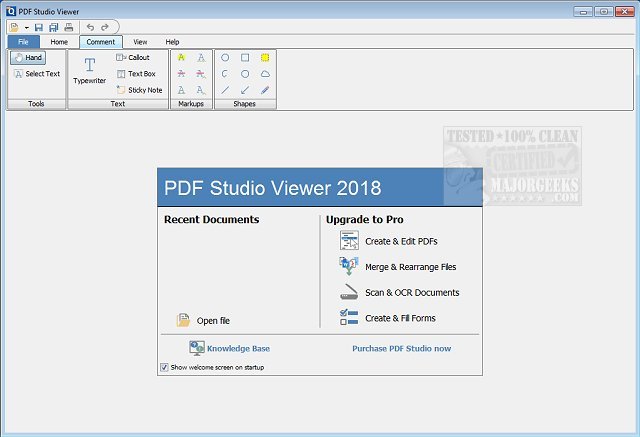This screenshot has width=640, height=437.
Task: Select the squiggly underline markup tool
Action: click(x=201, y=58)
